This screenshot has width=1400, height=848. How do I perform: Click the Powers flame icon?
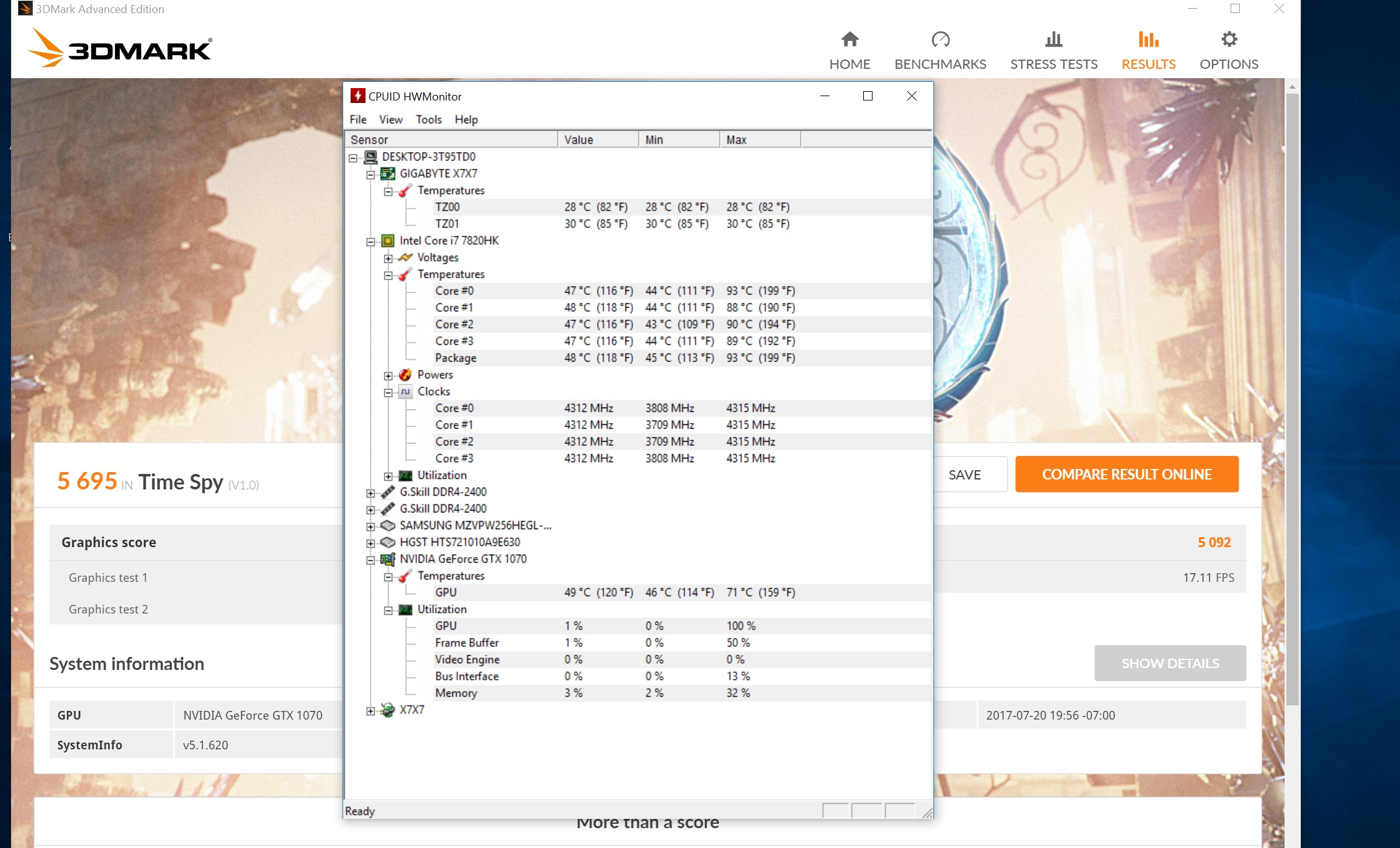[405, 374]
